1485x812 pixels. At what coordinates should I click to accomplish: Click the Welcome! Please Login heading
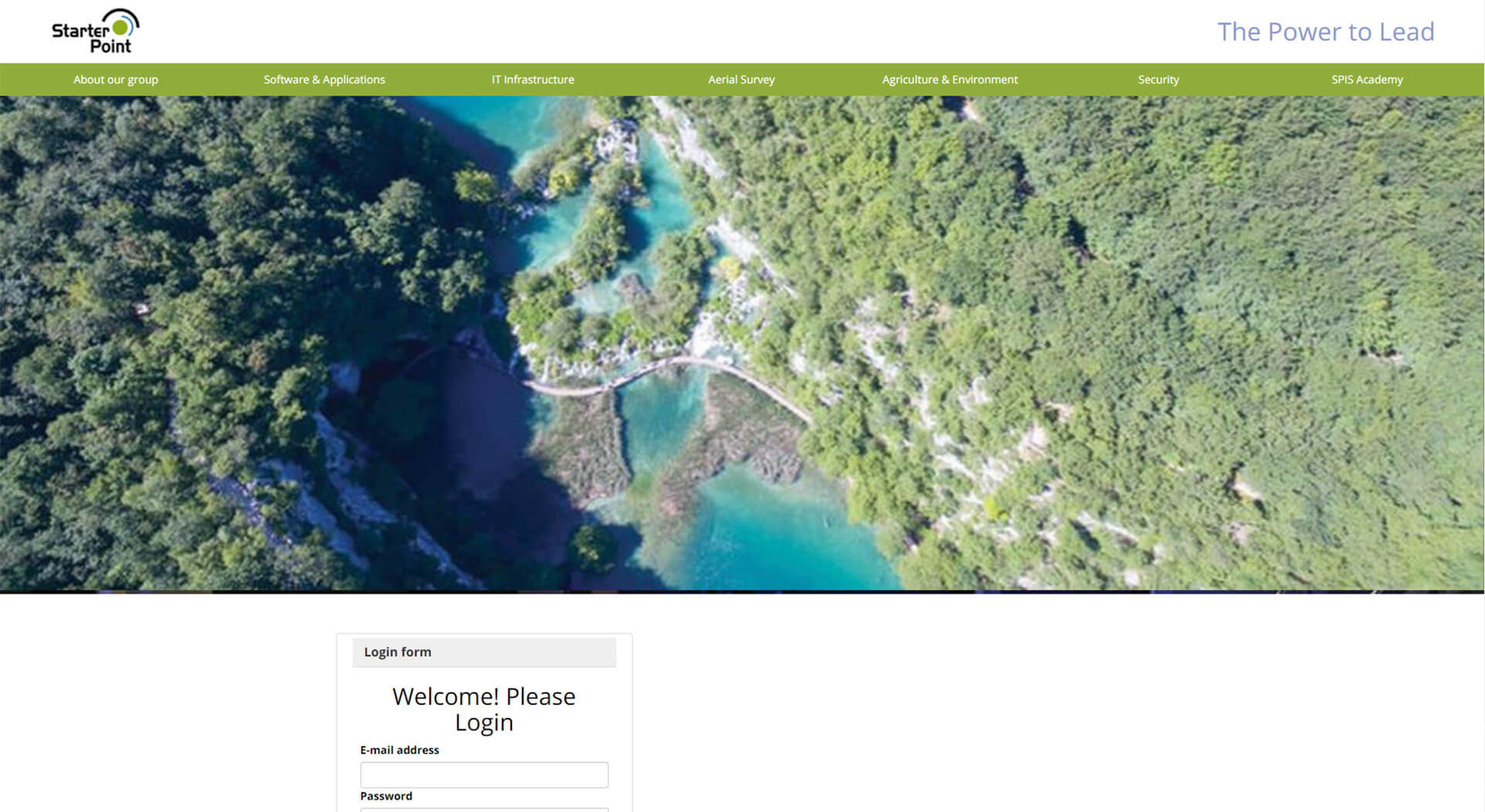point(484,709)
